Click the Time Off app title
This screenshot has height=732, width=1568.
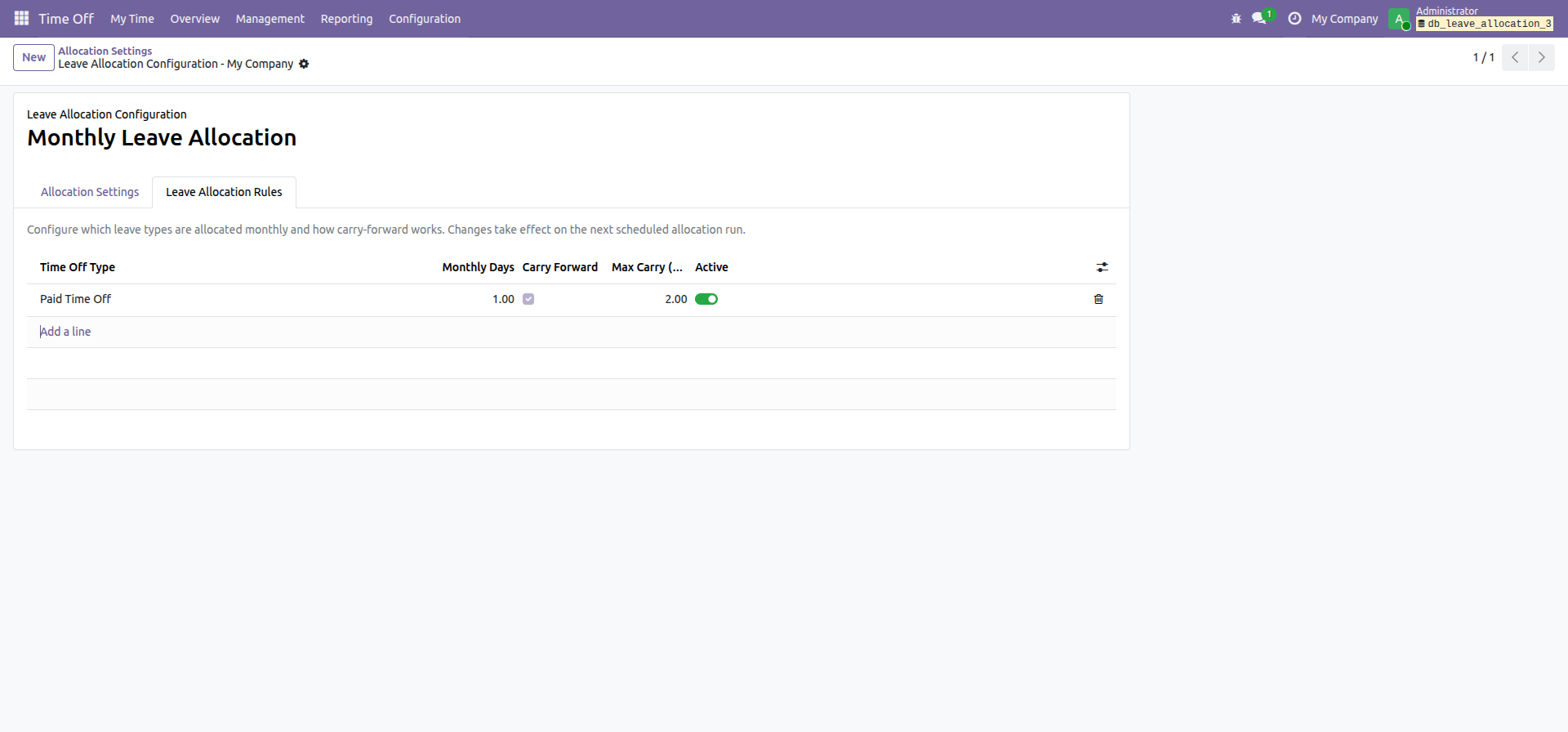point(66,18)
